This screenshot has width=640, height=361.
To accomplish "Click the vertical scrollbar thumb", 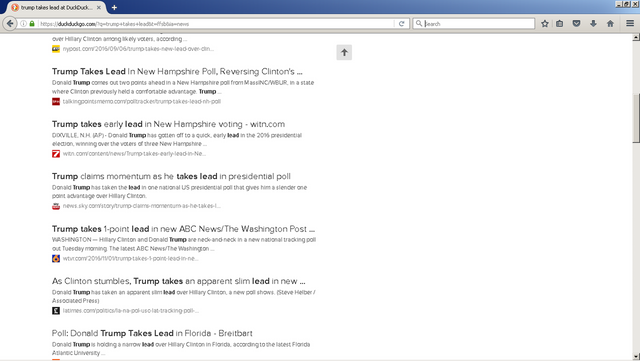I will (636, 118).
